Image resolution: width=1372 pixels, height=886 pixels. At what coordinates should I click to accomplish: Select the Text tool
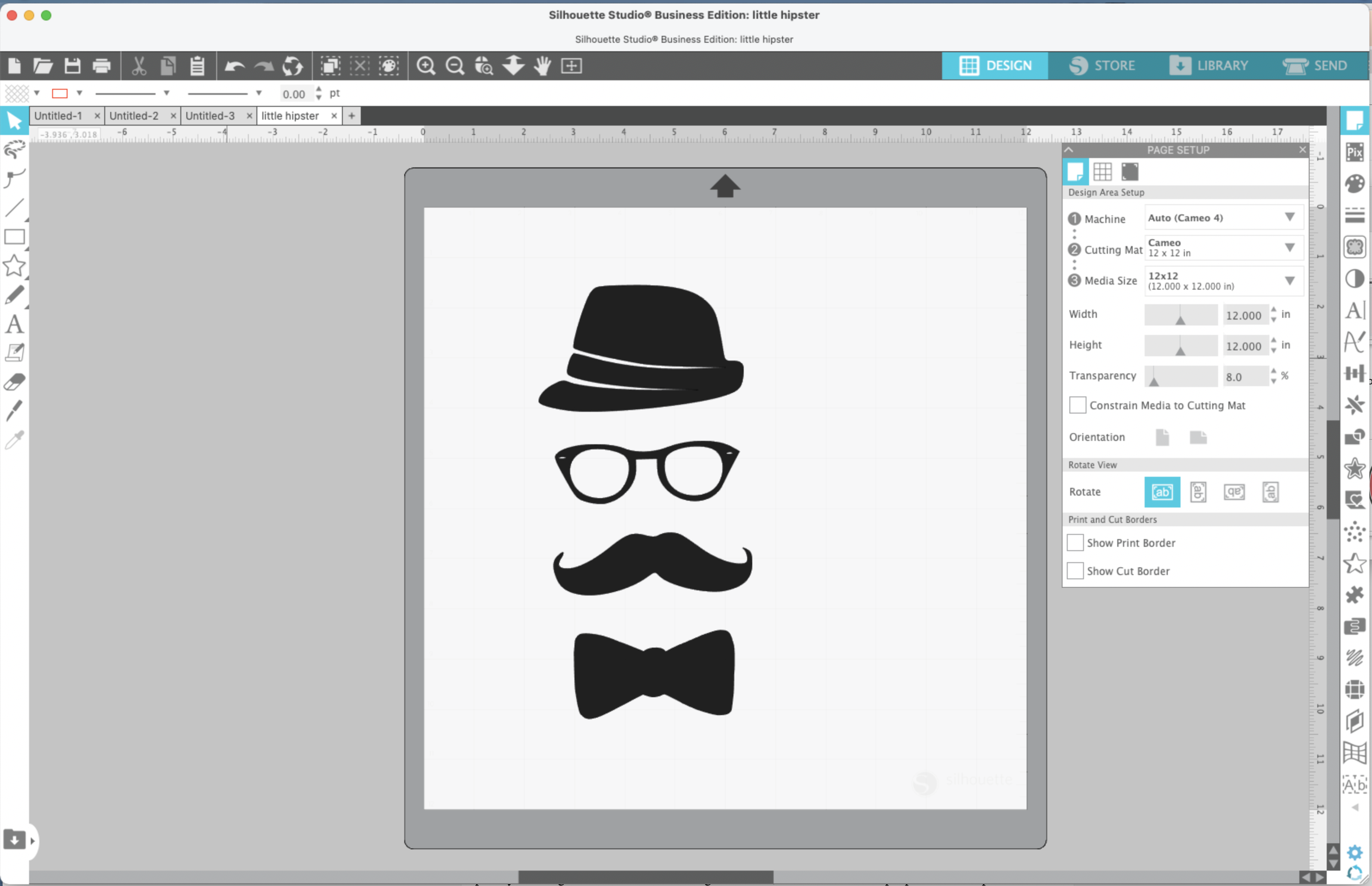(x=15, y=324)
